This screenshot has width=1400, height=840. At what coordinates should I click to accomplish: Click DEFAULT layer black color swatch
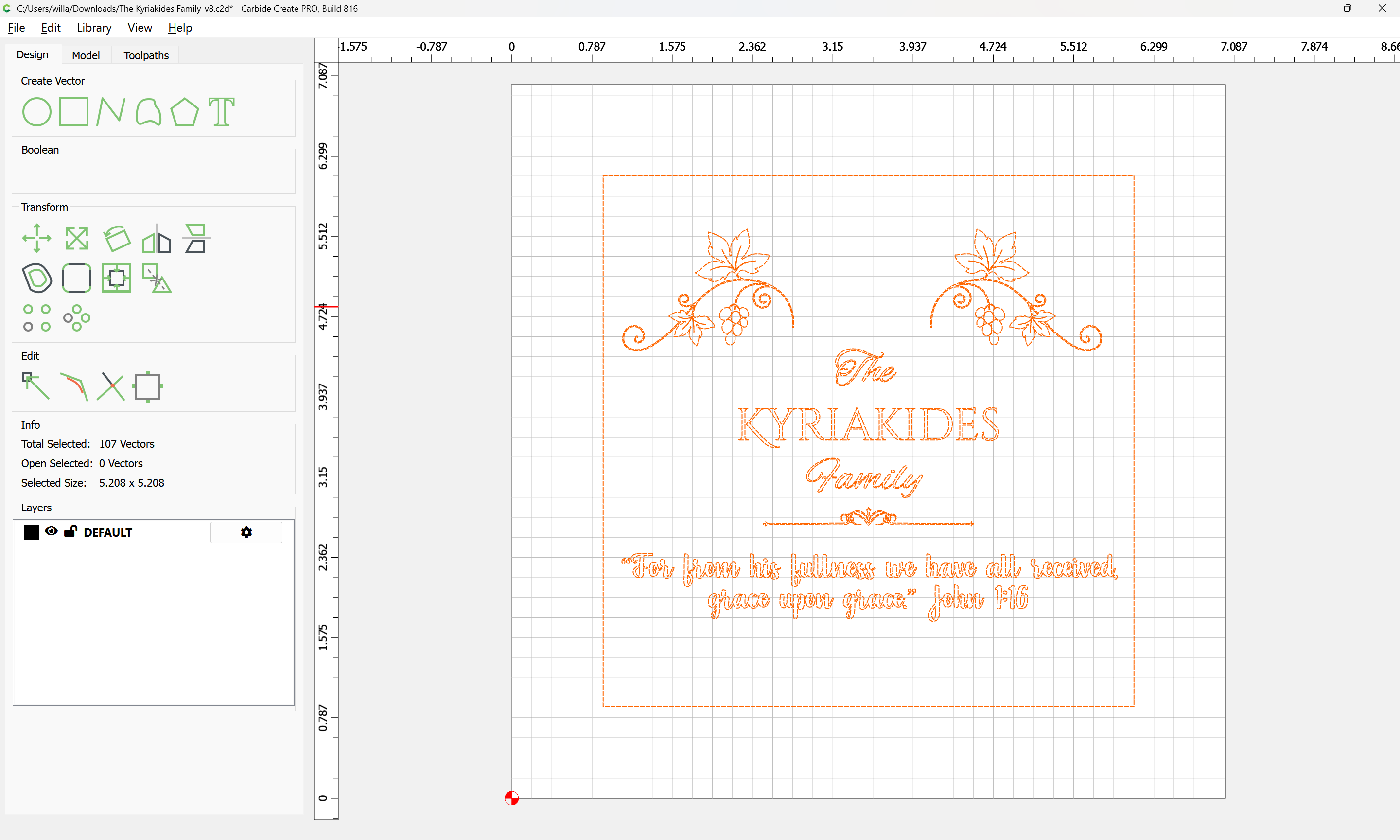coord(32,532)
